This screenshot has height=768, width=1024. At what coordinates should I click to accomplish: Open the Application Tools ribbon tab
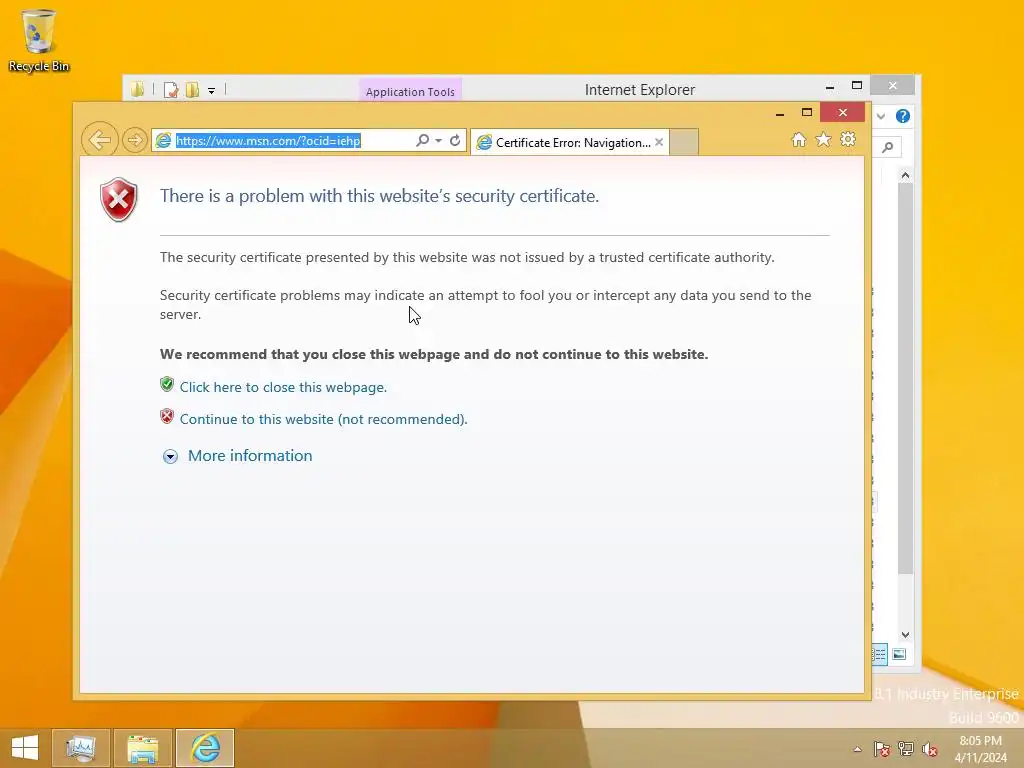click(x=410, y=91)
